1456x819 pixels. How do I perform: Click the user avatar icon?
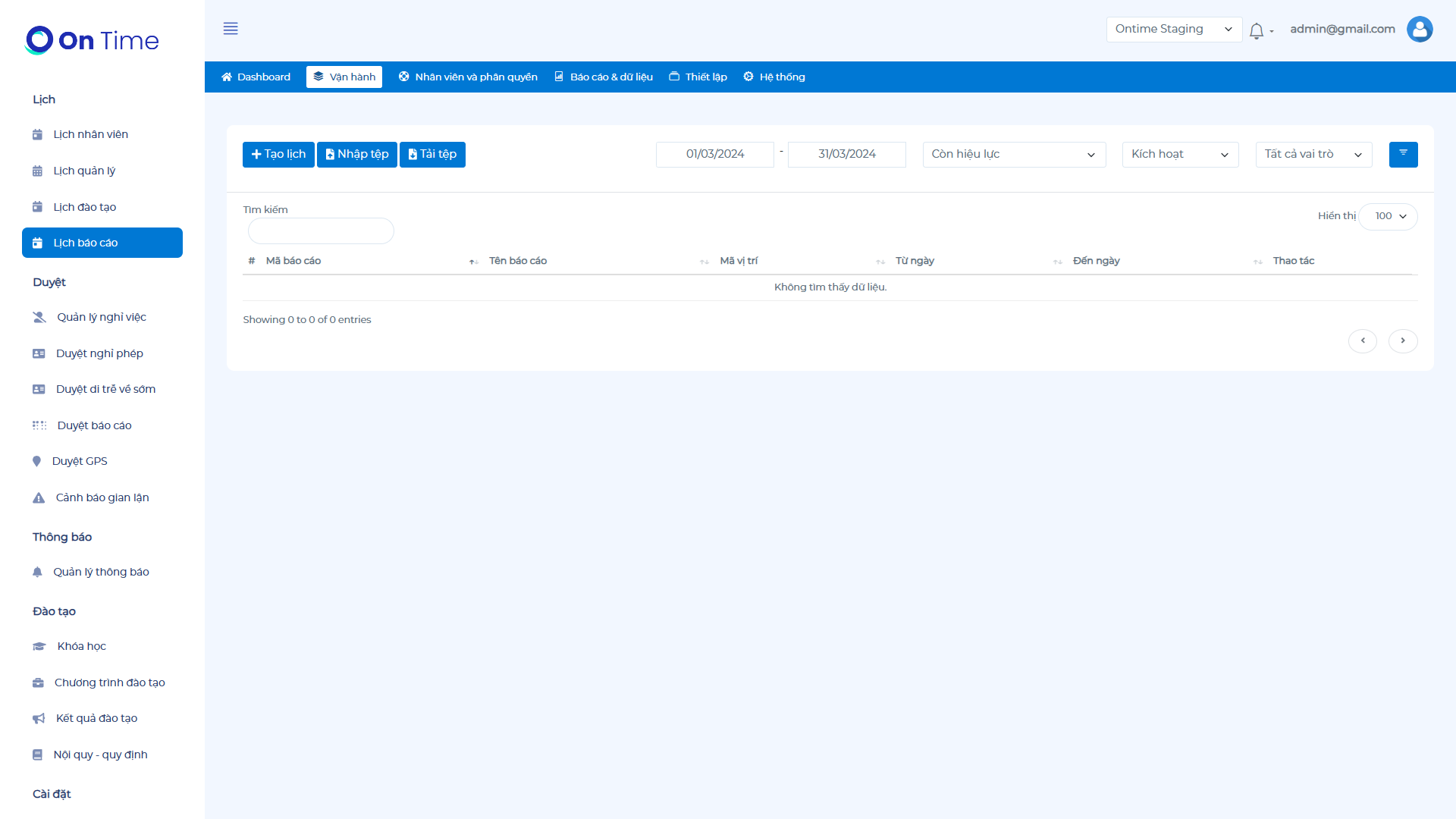(1419, 30)
